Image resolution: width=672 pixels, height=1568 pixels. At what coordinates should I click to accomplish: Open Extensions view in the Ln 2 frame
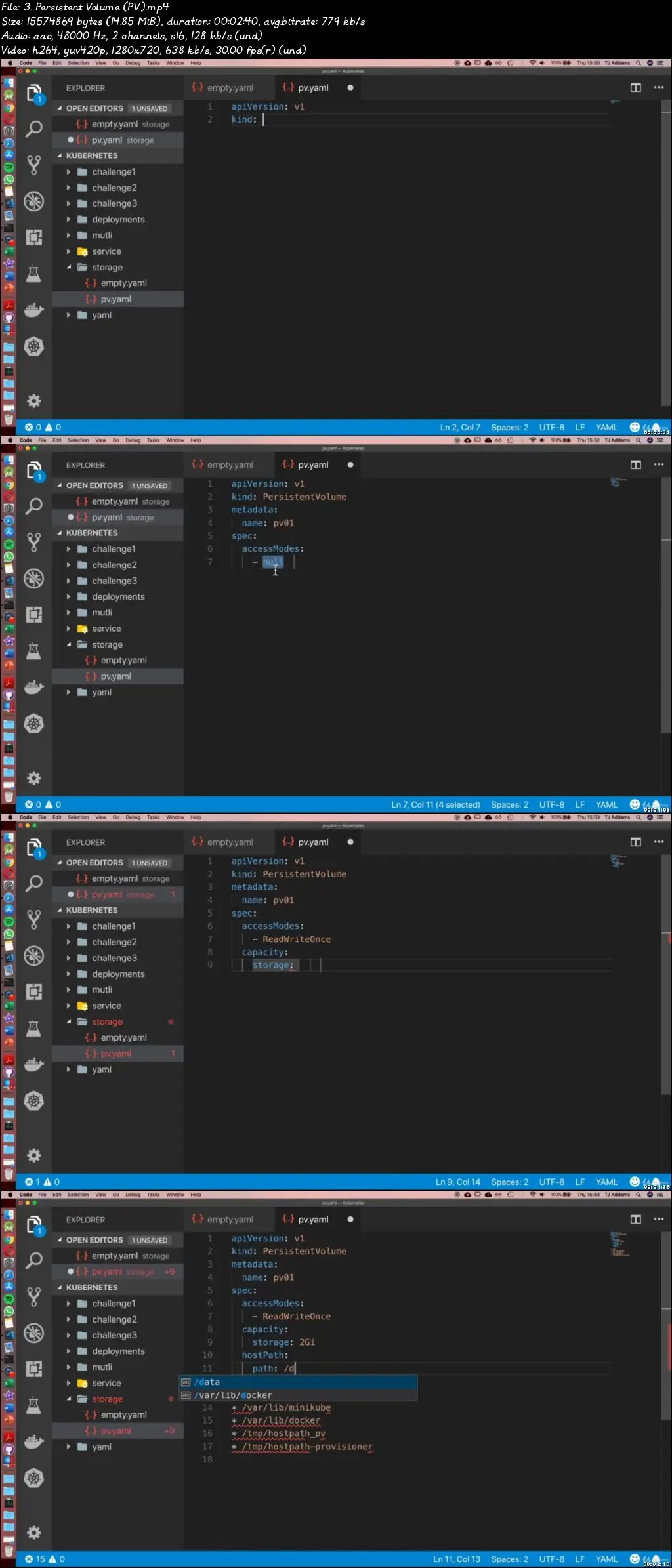pyautogui.click(x=34, y=237)
